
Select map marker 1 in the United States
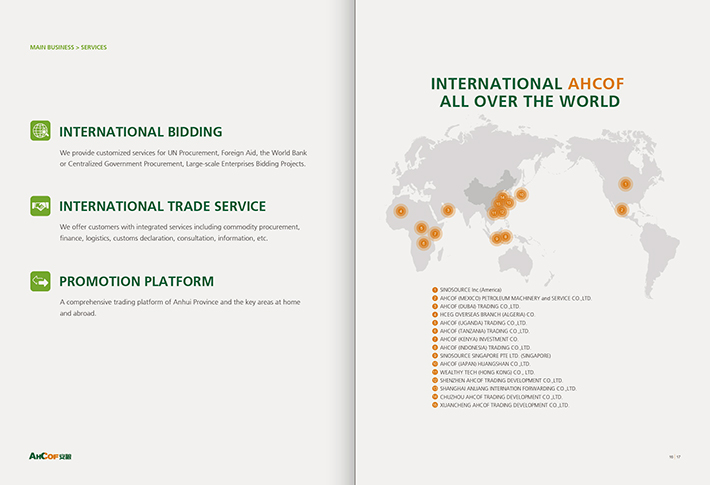[625, 184]
